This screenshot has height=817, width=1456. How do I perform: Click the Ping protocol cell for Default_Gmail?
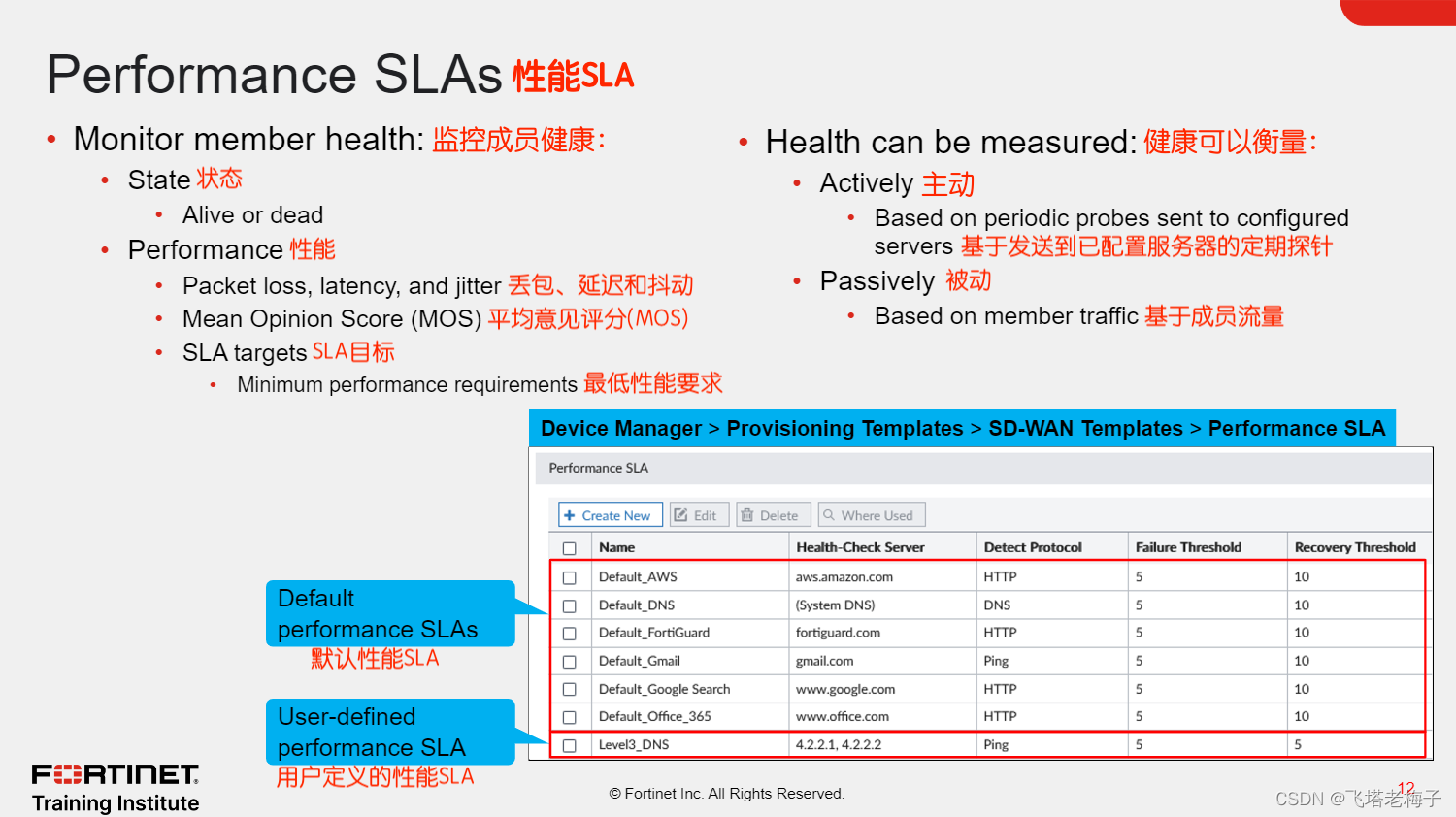pyautogui.click(x=996, y=661)
